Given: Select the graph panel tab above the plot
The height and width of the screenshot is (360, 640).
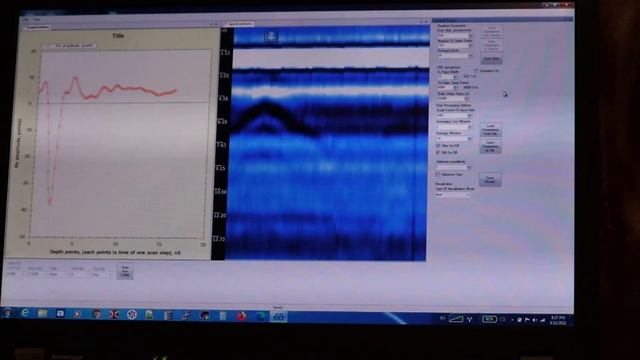Looking at the screenshot, I should (38, 27).
